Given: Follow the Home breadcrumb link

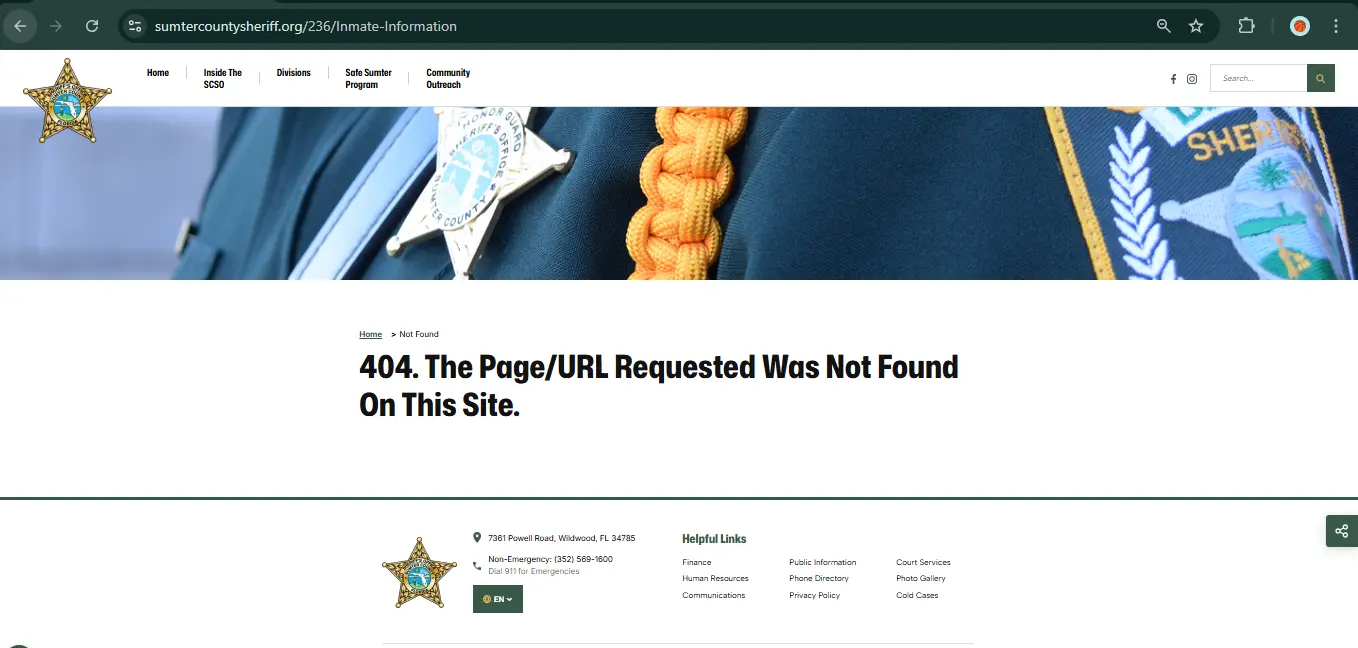Looking at the screenshot, I should 370,334.
